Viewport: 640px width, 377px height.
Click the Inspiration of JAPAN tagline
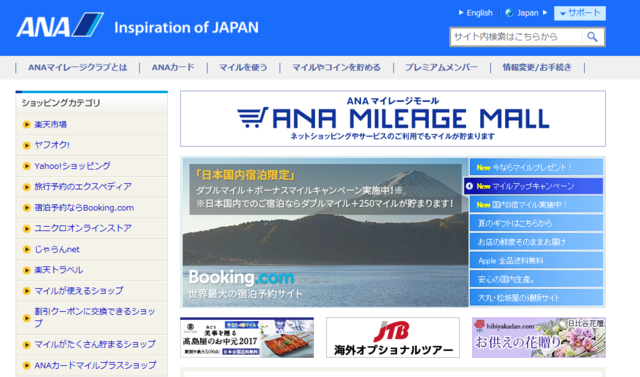[x=186, y=28]
